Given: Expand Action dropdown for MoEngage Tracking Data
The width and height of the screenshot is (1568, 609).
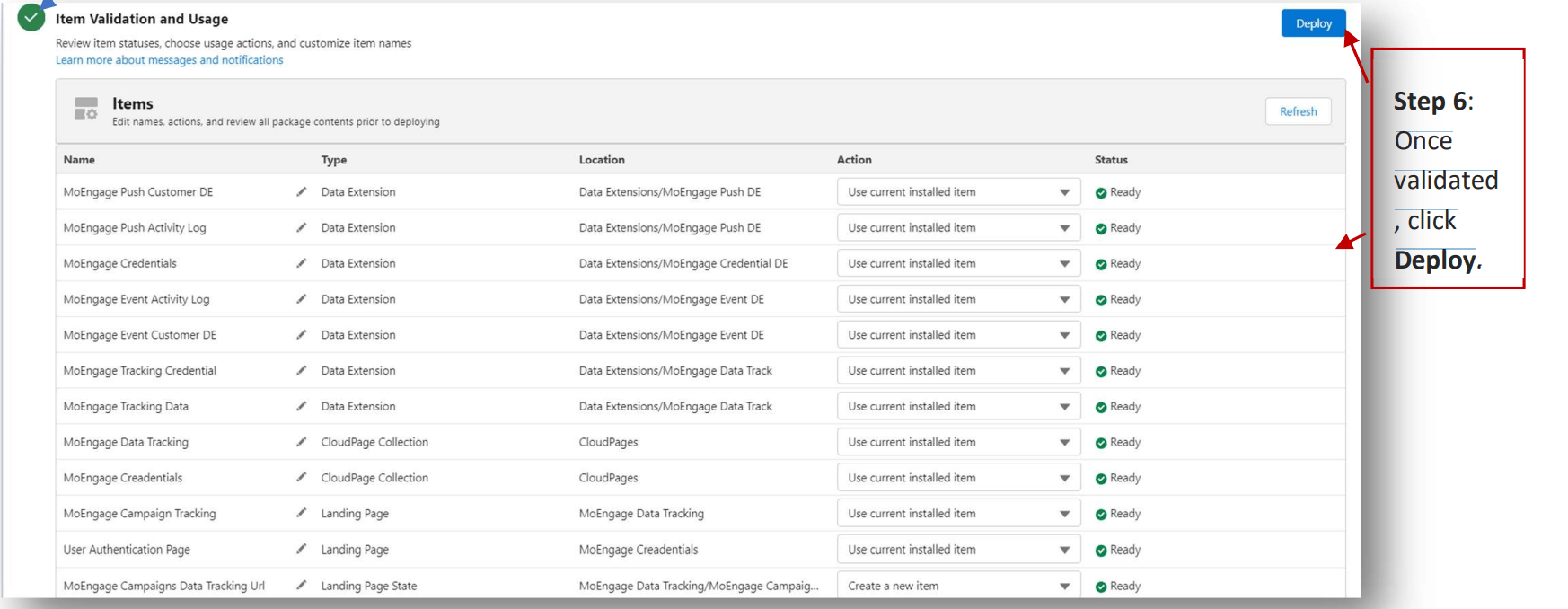Looking at the screenshot, I should click(958, 406).
